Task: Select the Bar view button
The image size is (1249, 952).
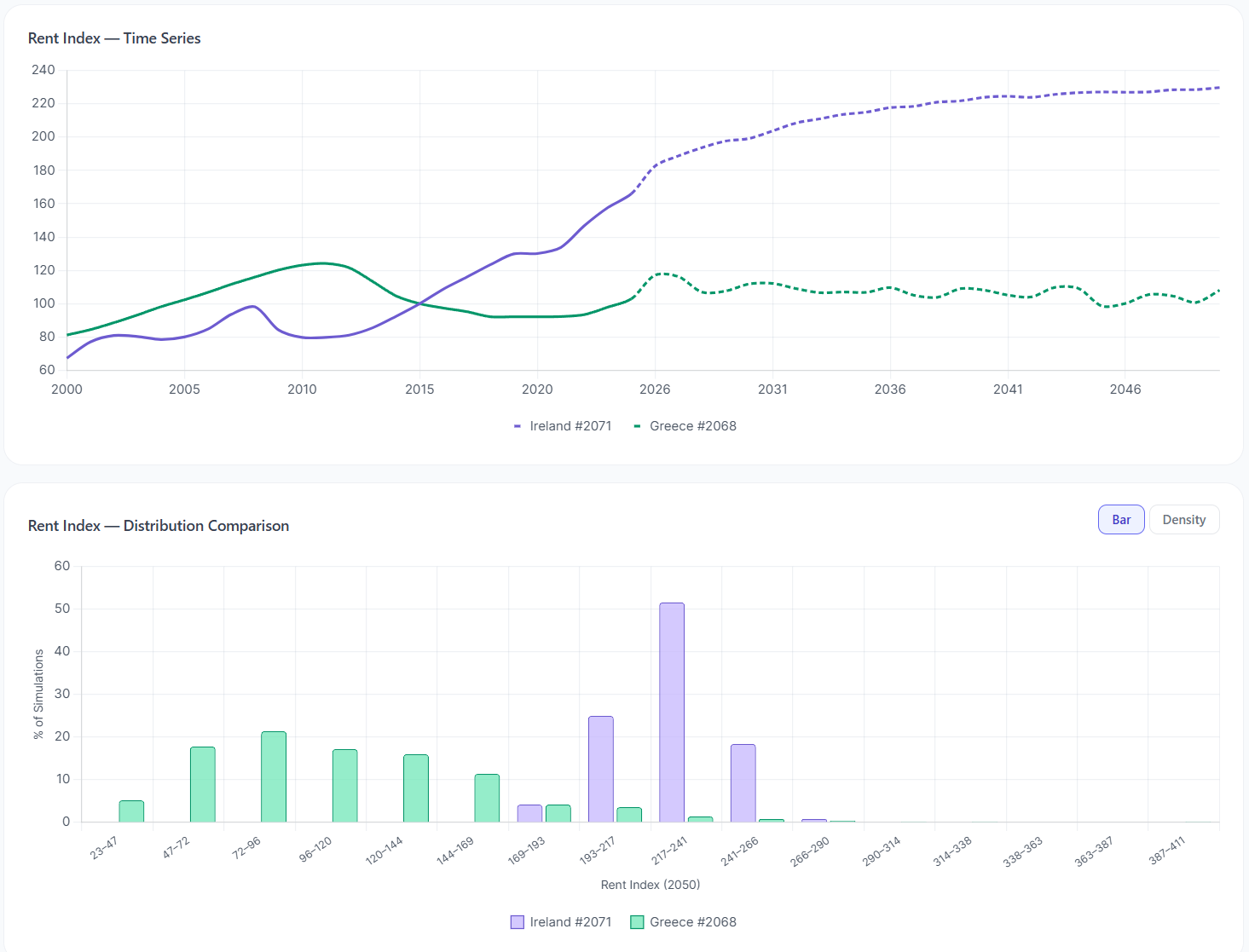Action: [1120, 519]
